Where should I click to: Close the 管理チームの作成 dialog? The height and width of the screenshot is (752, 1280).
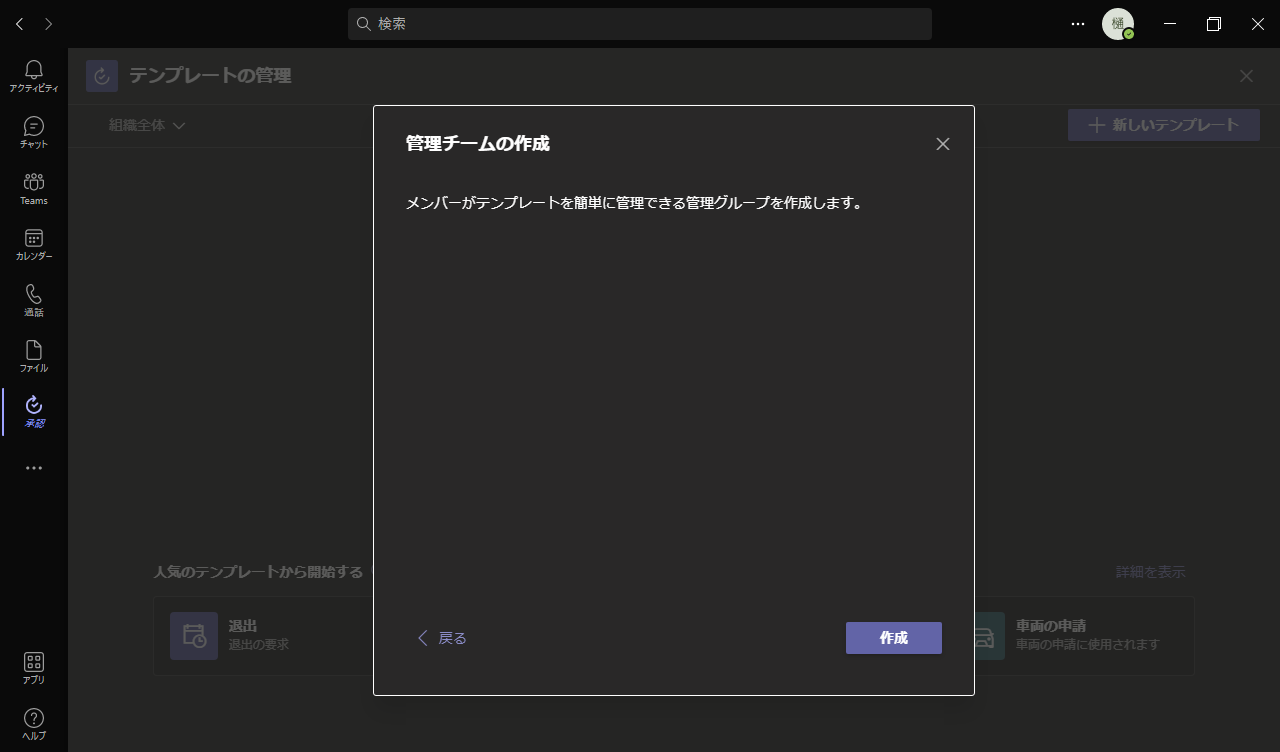[x=942, y=144]
